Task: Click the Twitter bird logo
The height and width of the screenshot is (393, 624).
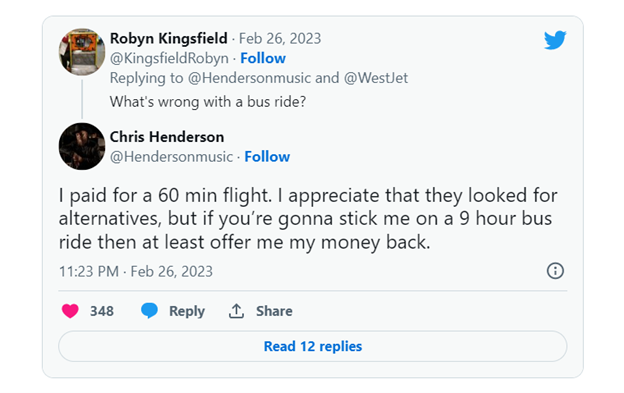Action: pyautogui.click(x=555, y=40)
